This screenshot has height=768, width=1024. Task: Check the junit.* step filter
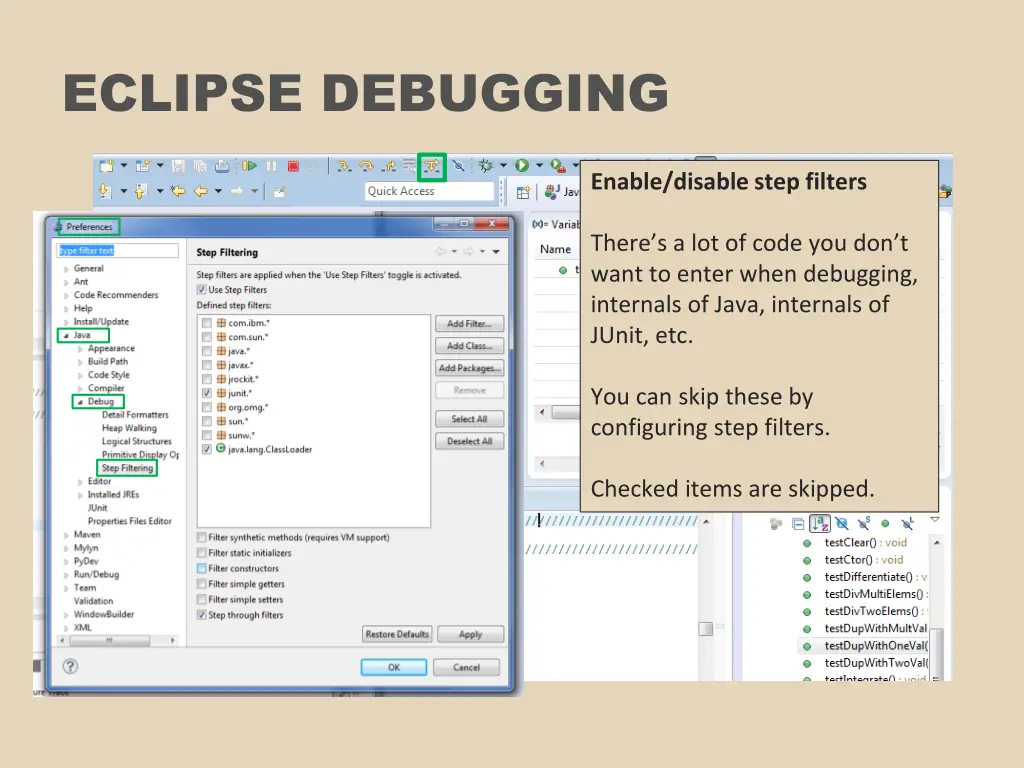[x=207, y=393]
